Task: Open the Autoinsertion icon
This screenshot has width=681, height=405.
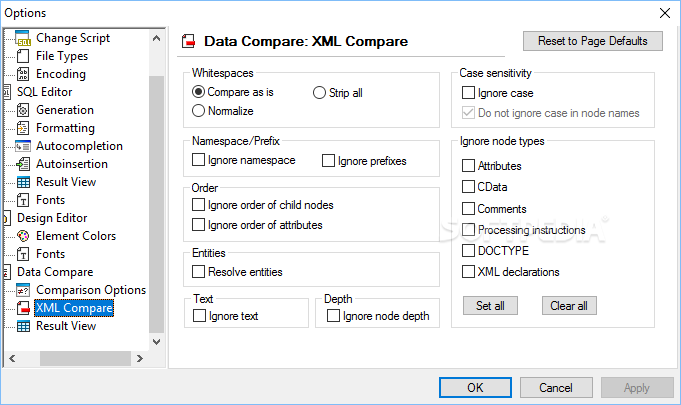Action: [23, 164]
